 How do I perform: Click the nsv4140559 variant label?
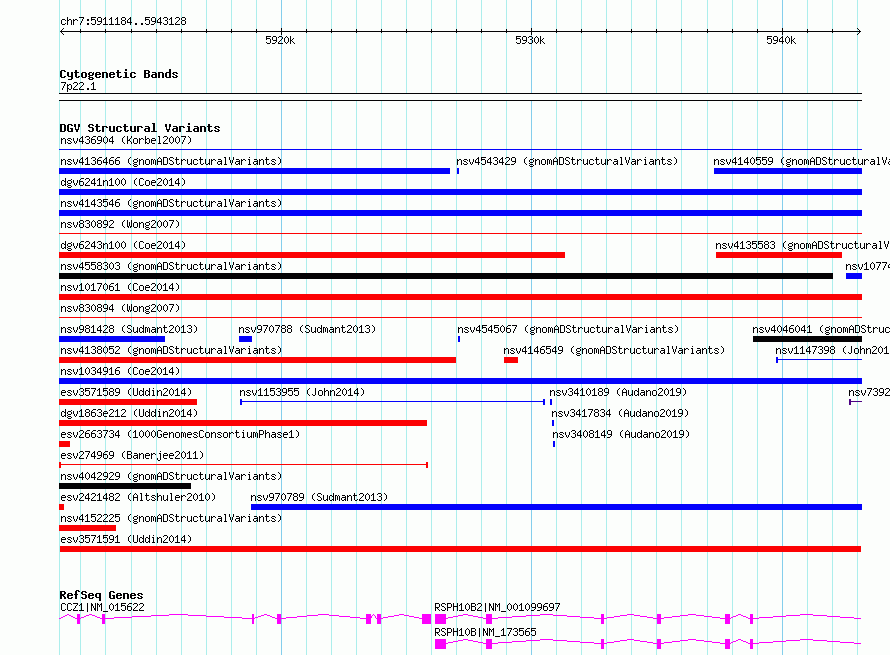tap(801, 161)
